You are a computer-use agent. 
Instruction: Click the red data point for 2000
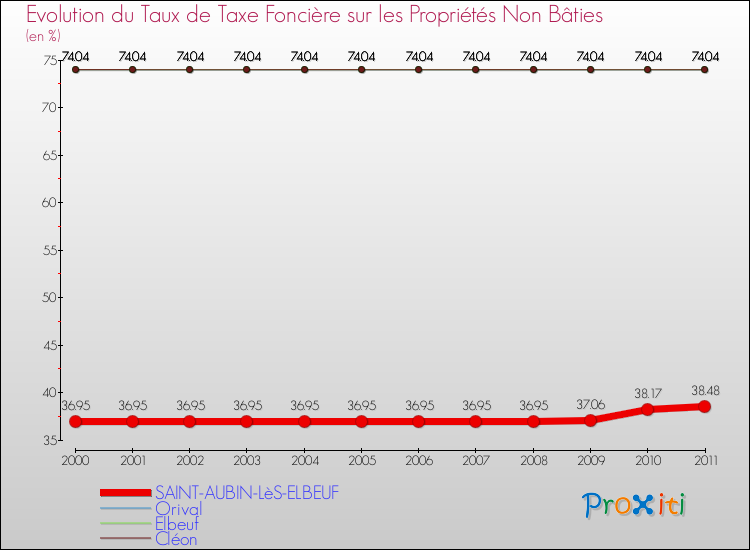tap(76, 421)
